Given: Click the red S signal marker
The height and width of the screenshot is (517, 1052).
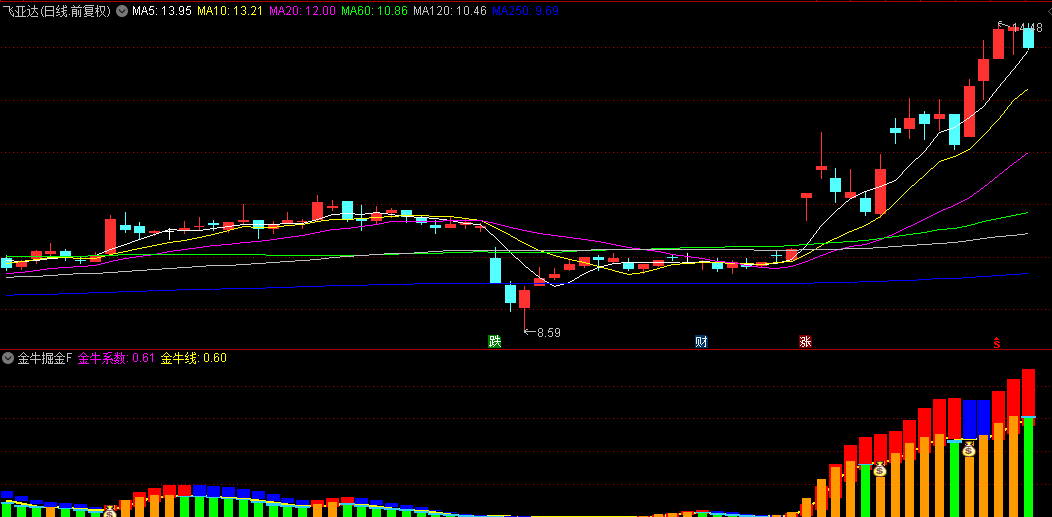Looking at the screenshot, I should point(997,343).
